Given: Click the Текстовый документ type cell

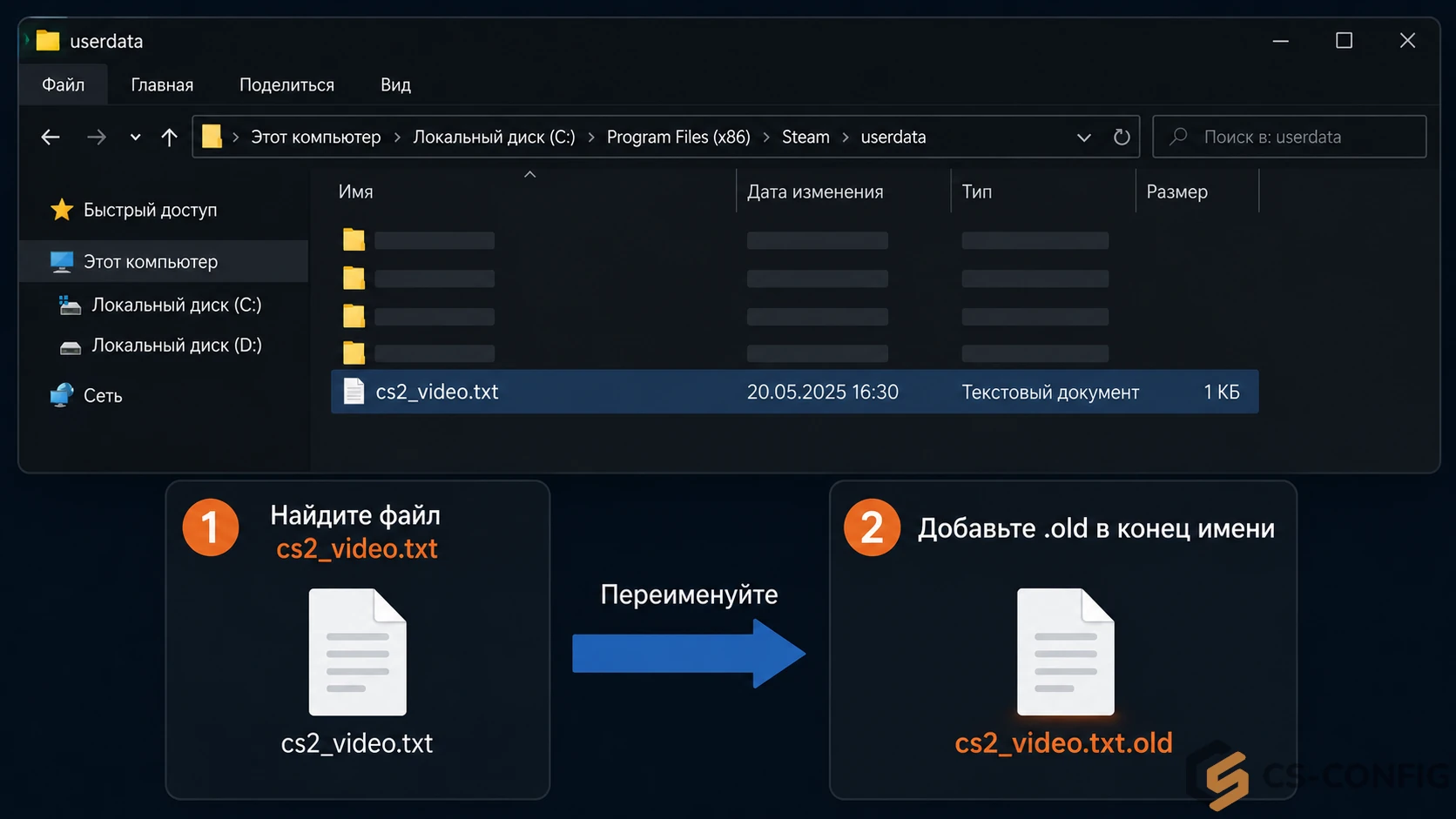Looking at the screenshot, I should (x=1050, y=392).
